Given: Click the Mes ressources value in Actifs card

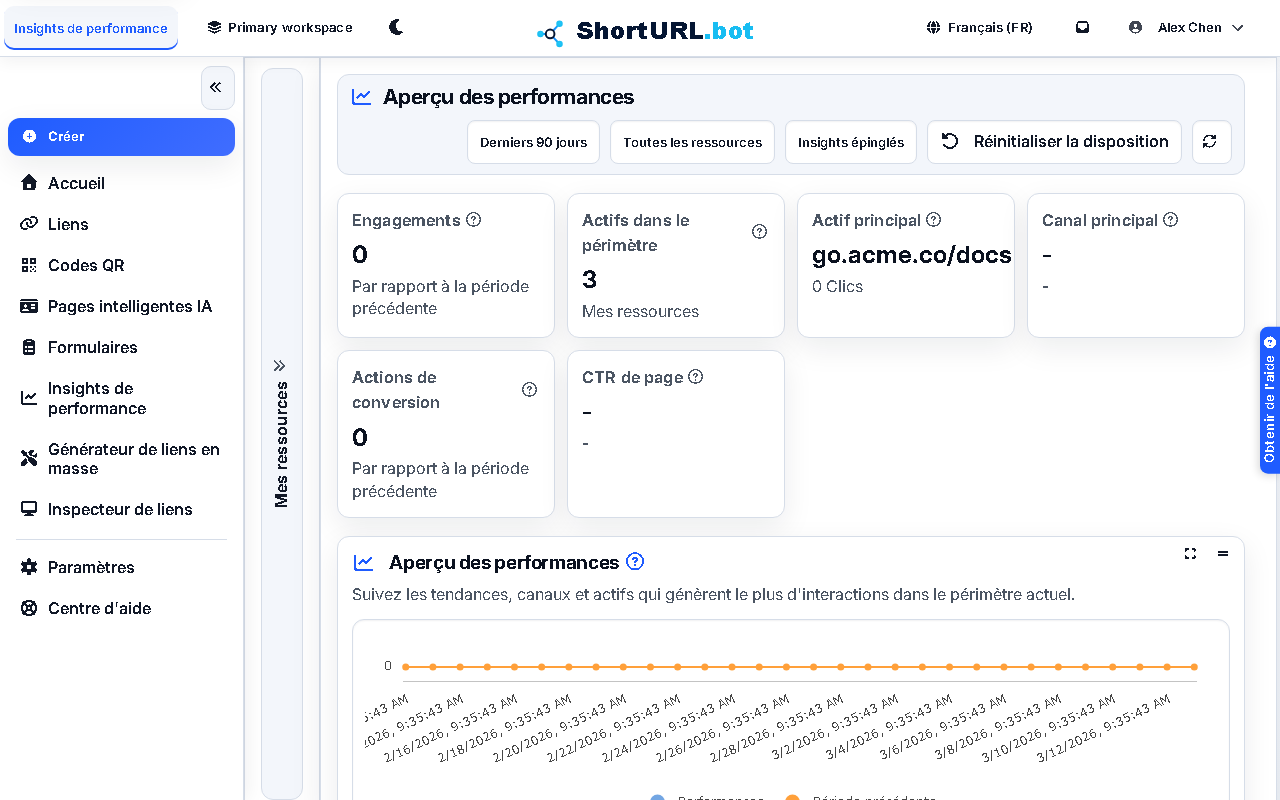Looking at the screenshot, I should click(x=640, y=311).
